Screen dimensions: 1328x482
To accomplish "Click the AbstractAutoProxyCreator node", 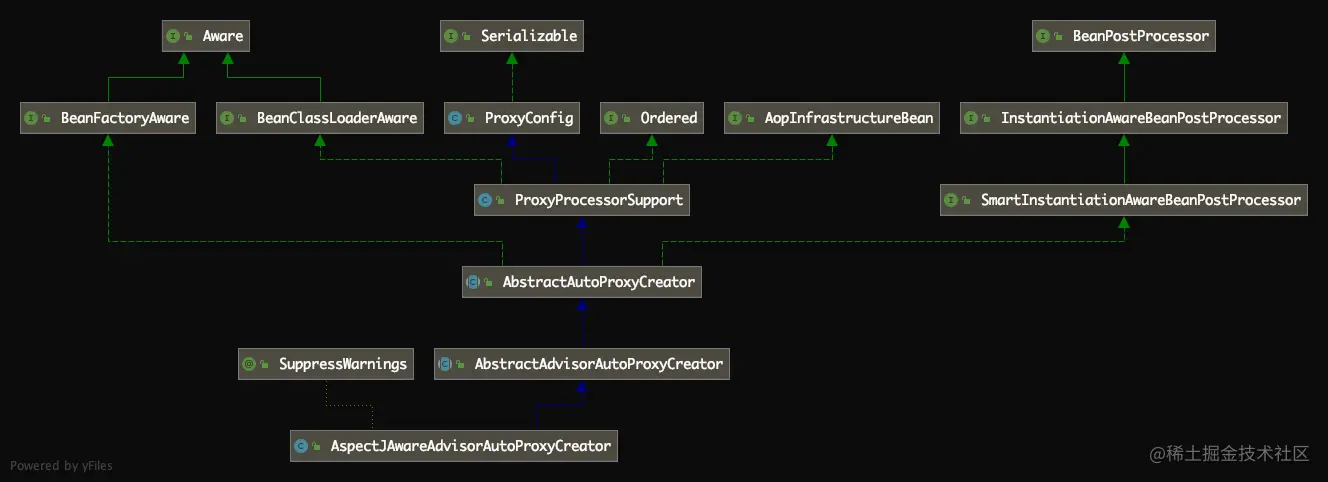I will pos(582,282).
